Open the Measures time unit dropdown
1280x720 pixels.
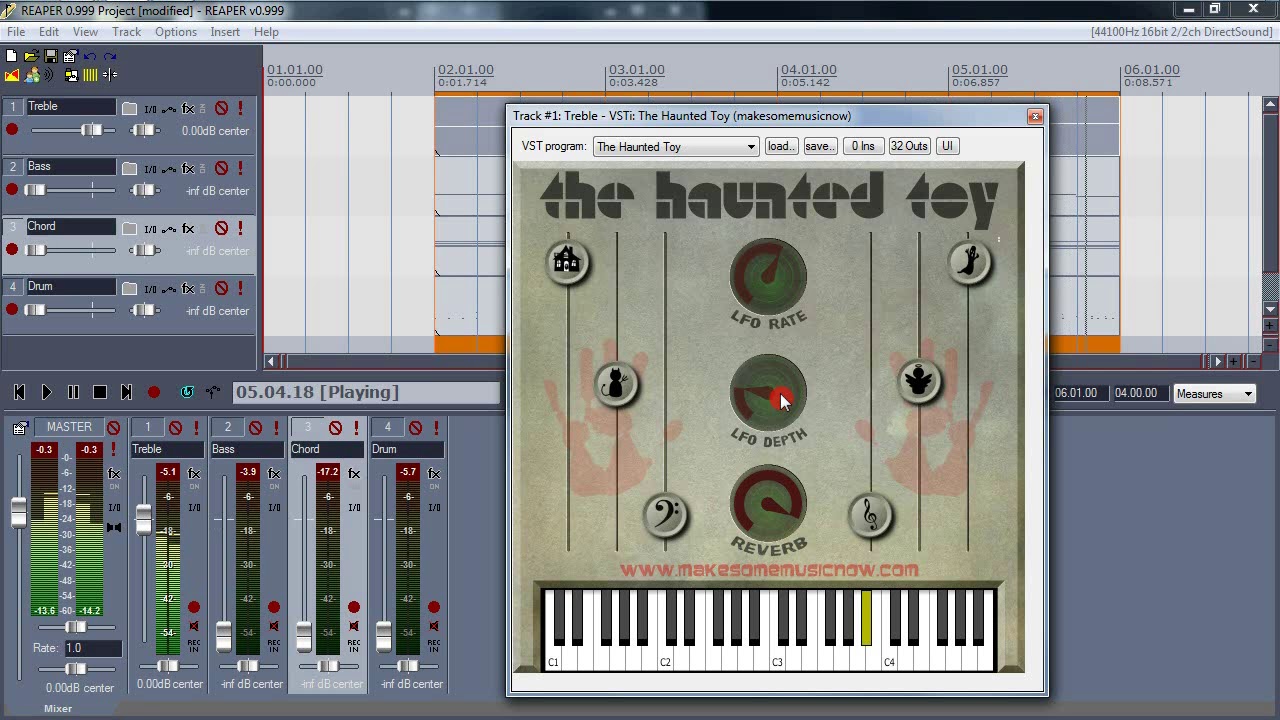(1215, 394)
